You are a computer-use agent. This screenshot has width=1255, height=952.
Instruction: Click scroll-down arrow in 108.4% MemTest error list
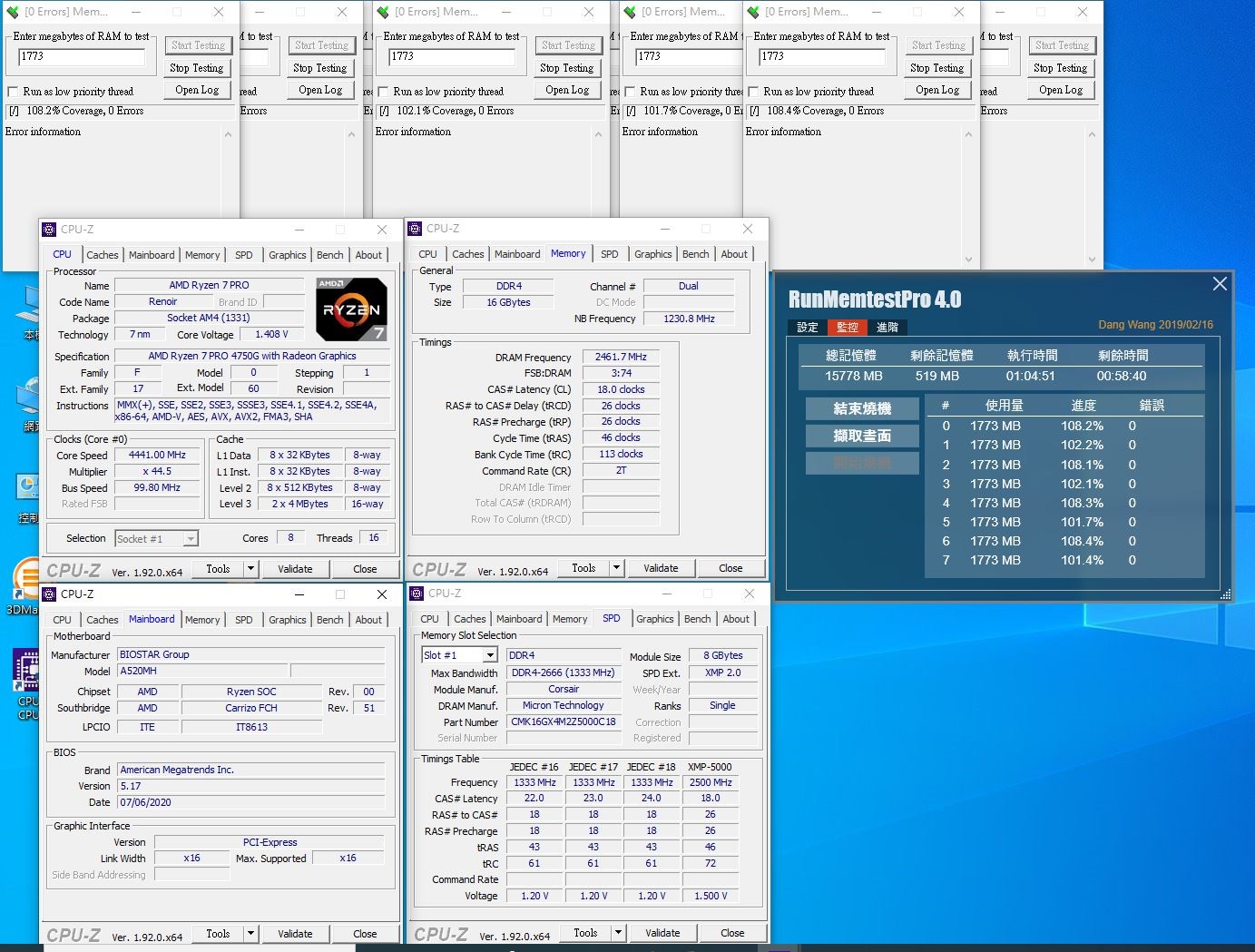click(968, 260)
